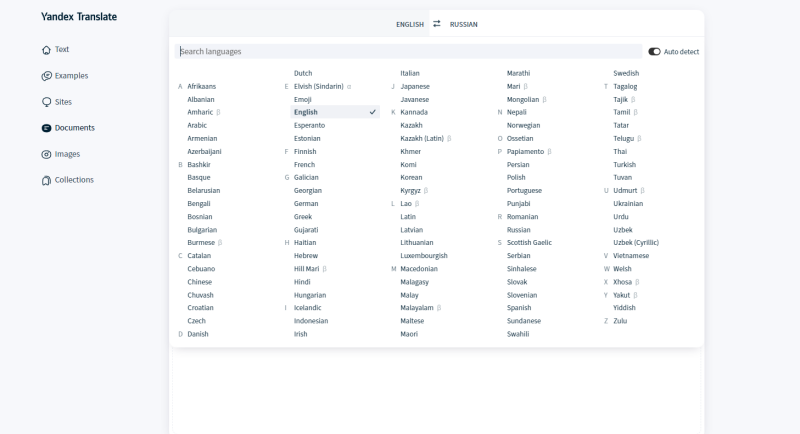Toggle the Auto detect switch

click(x=654, y=51)
